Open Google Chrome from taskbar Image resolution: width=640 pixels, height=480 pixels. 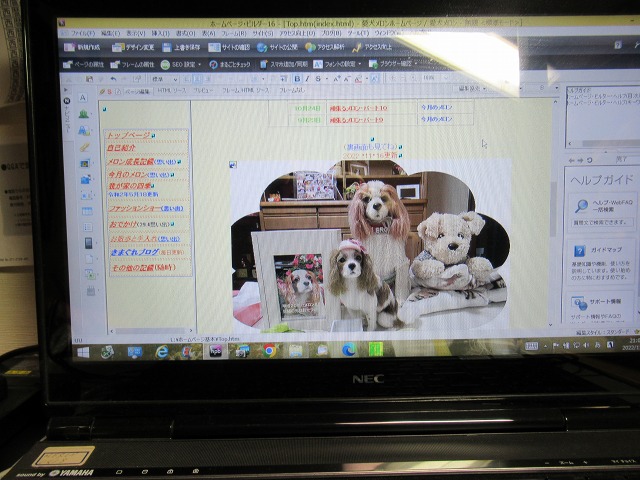269,351
